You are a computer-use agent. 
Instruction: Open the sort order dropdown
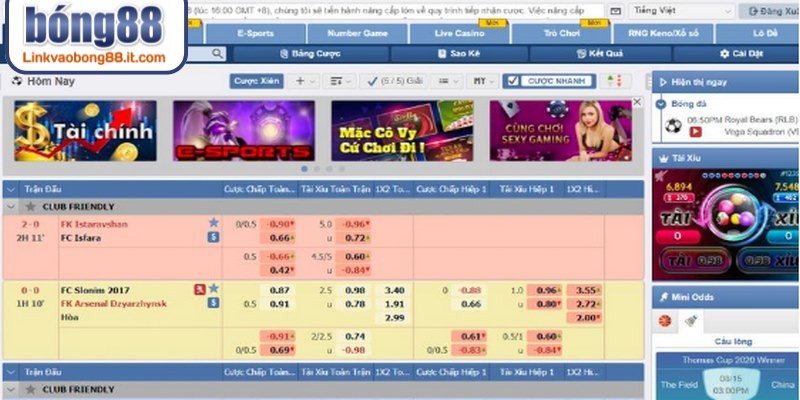pyautogui.click(x=340, y=81)
